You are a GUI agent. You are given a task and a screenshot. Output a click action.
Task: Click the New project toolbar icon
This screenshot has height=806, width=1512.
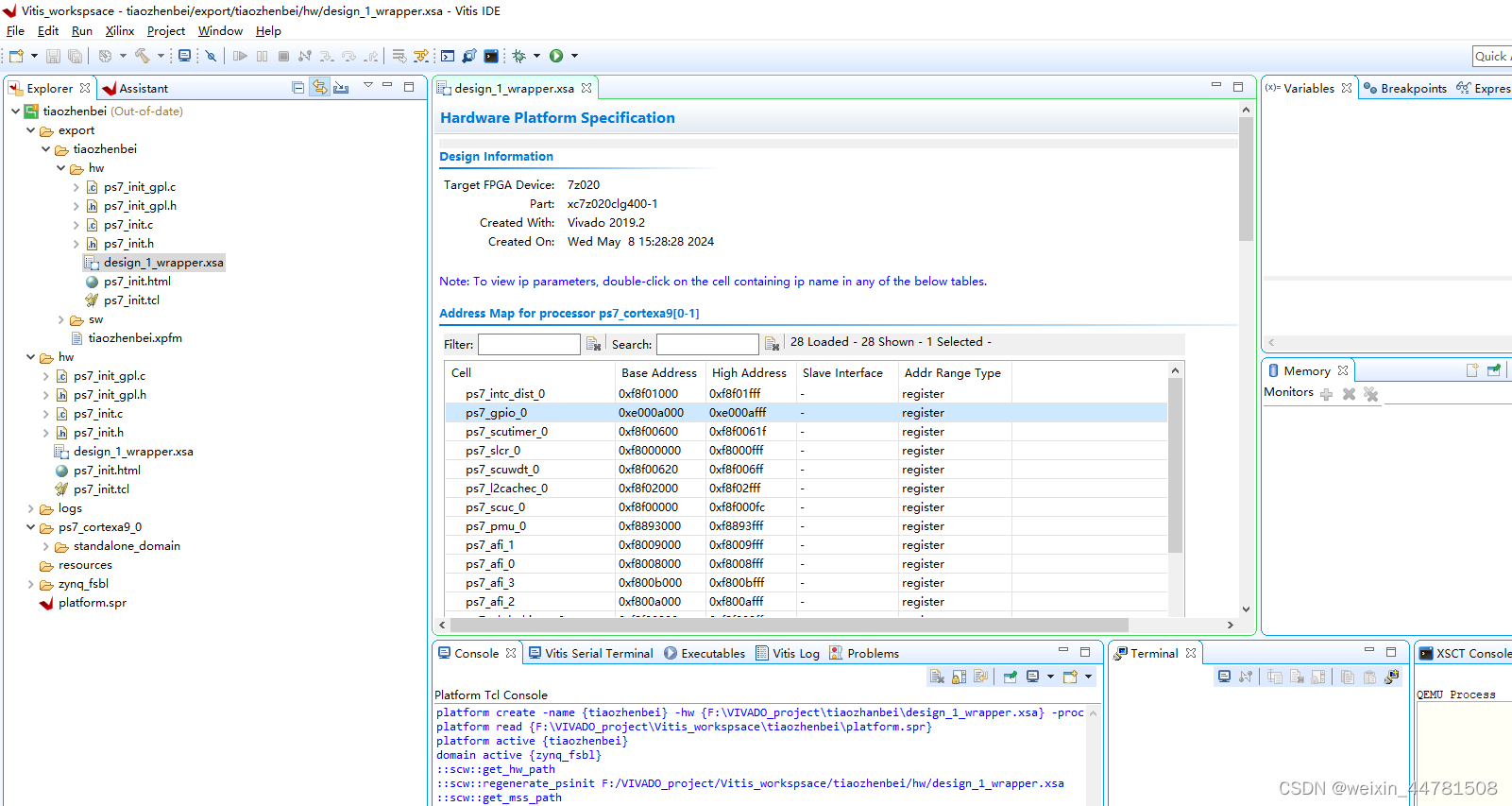coord(16,57)
